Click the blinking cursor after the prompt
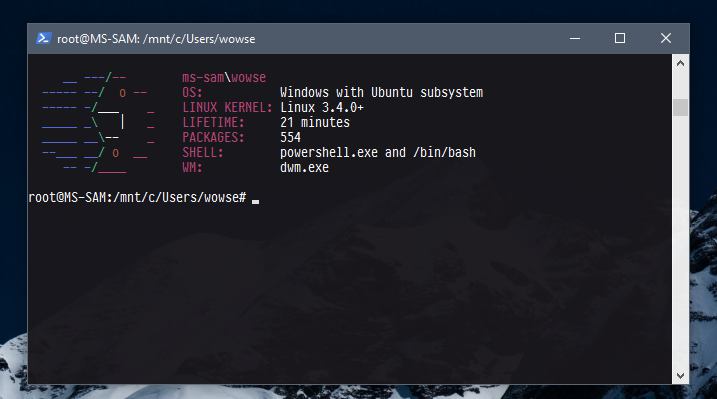The width and height of the screenshot is (717, 399). point(256,202)
